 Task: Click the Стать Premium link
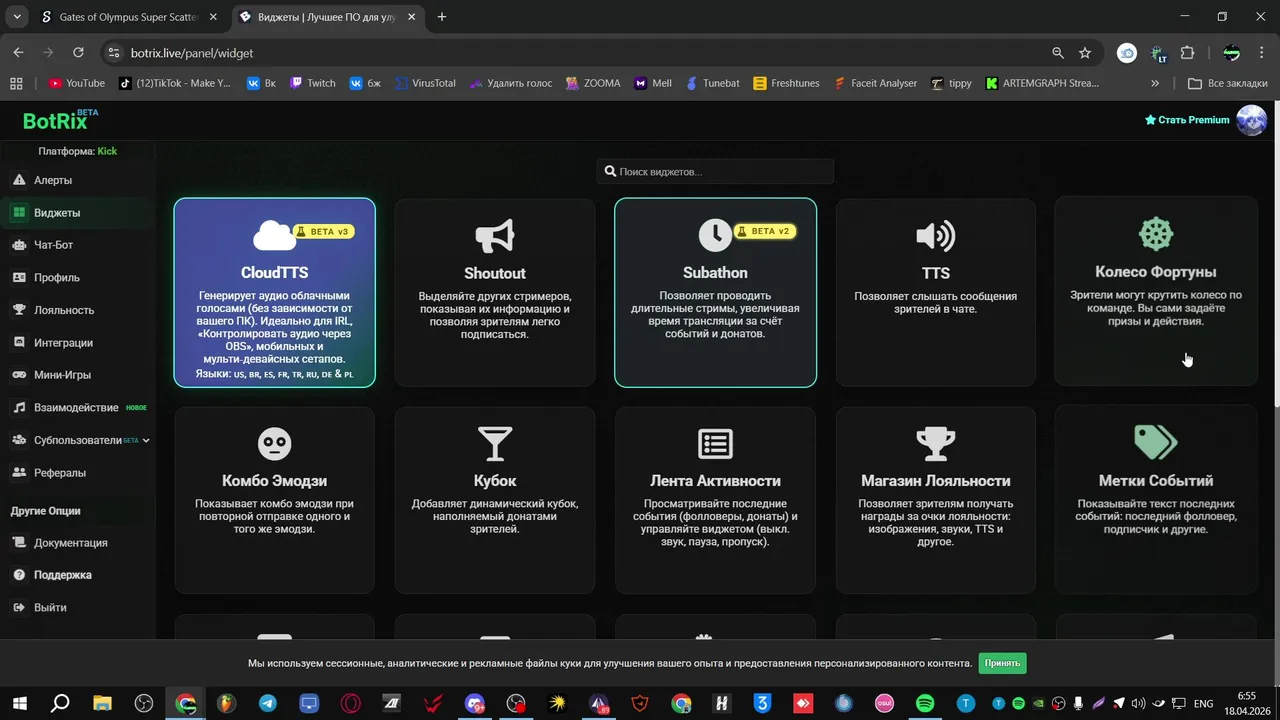click(x=1187, y=120)
